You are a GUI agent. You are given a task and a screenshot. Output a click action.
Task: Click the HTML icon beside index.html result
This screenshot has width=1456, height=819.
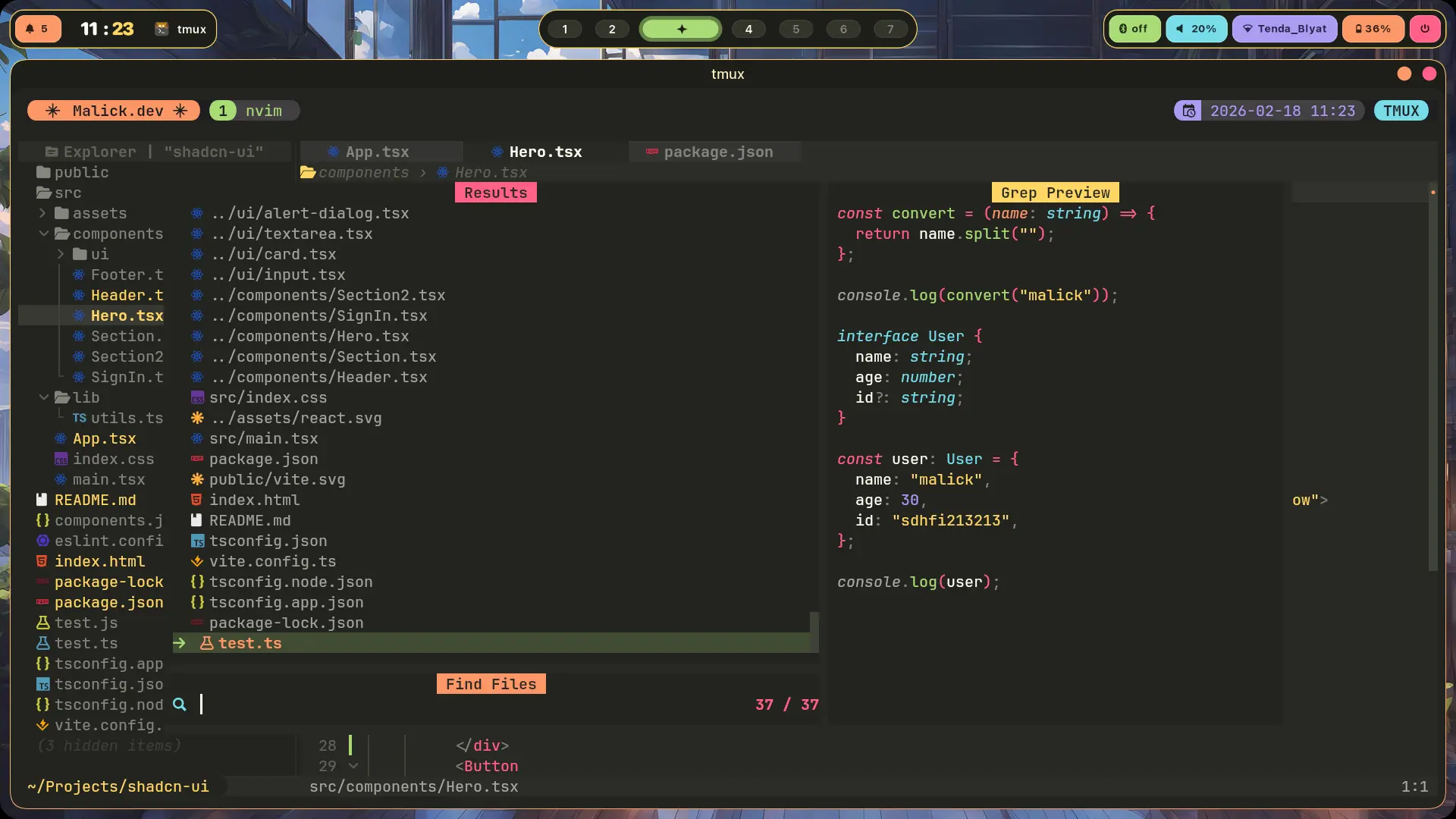click(196, 500)
